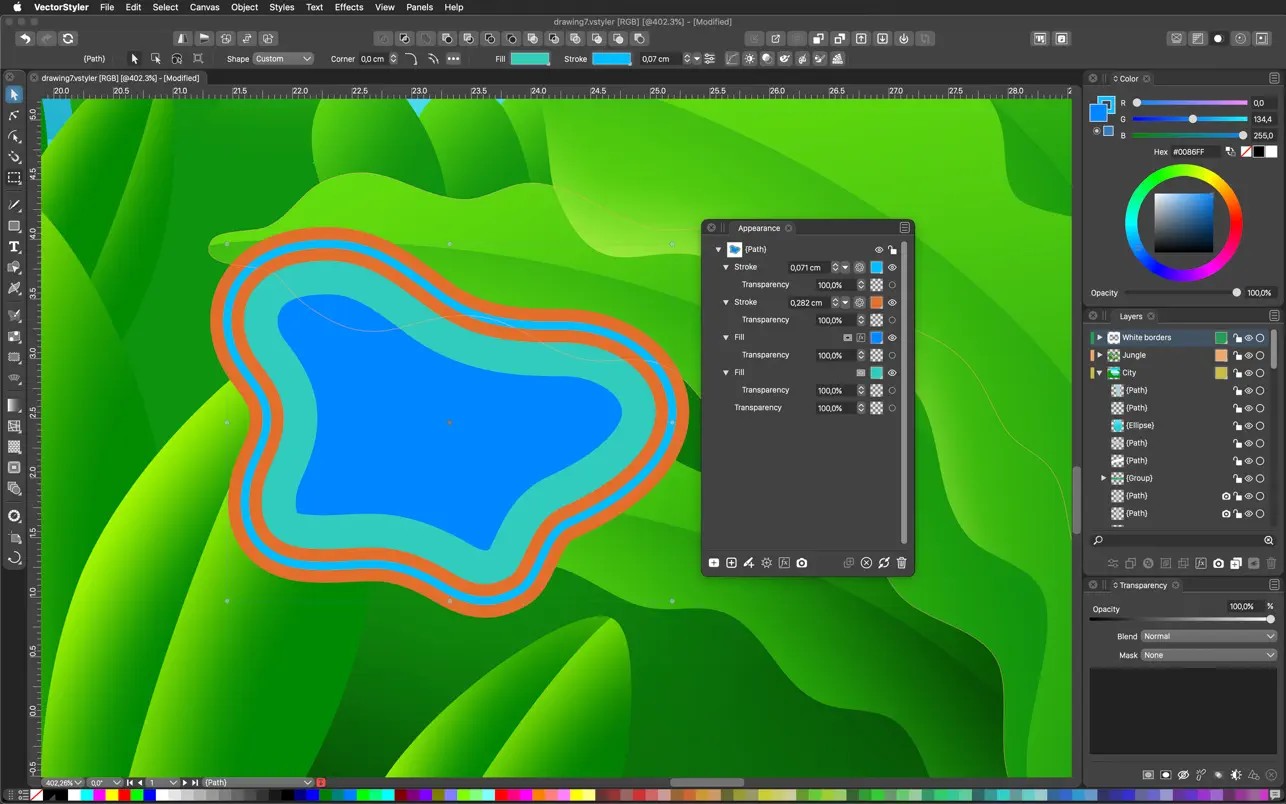The width and height of the screenshot is (1286, 804).
Task: Select the arrow selection tool in left toolbar
Action: 14,95
